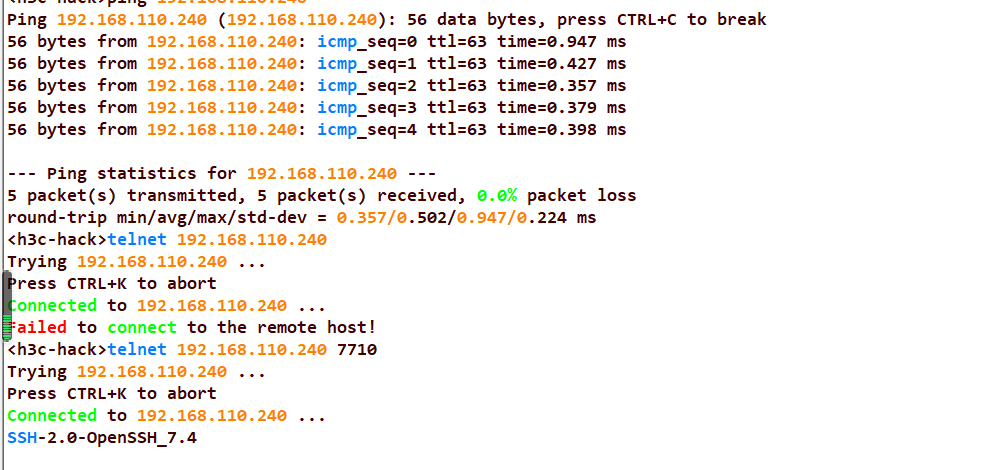Click the icmp_seq=3 reply line
981x470 pixels.
(x=316, y=107)
